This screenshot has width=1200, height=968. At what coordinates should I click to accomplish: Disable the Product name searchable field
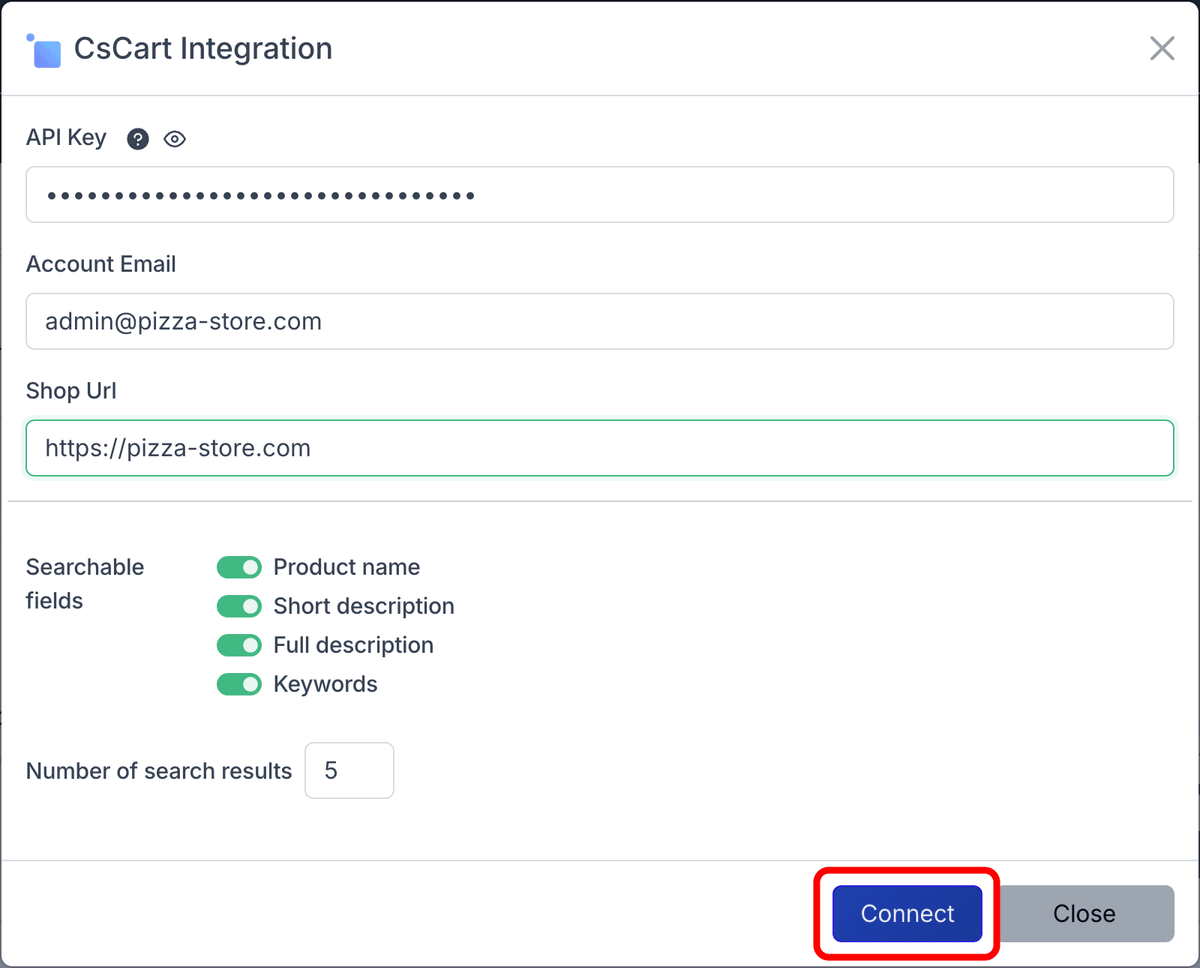[239, 567]
